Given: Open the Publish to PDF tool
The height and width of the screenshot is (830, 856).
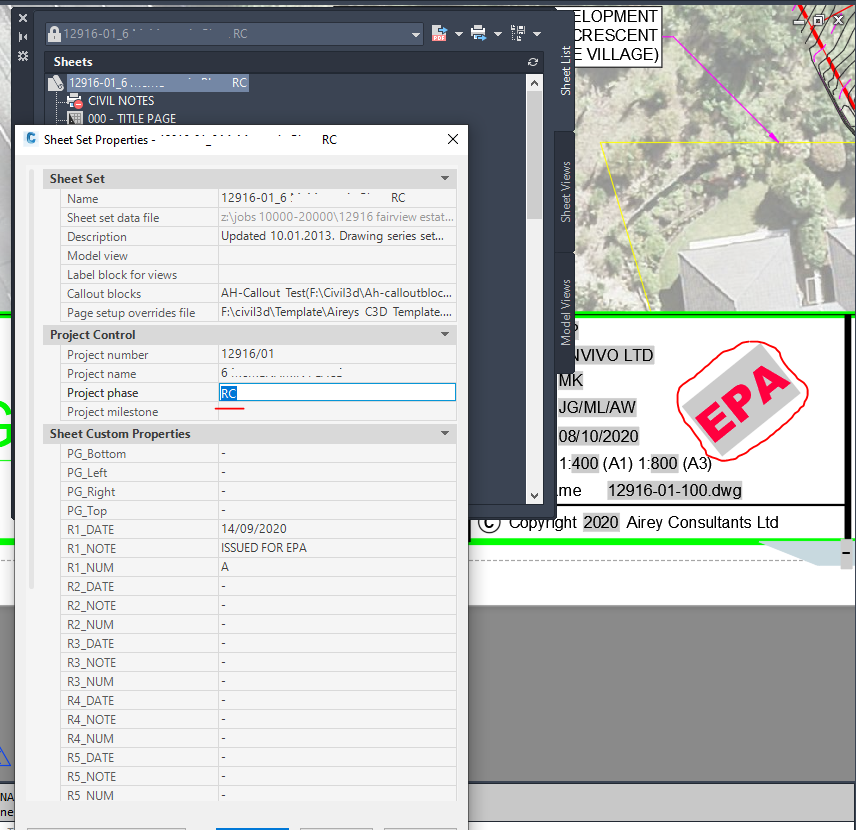Looking at the screenshot, I should [438, 31].
